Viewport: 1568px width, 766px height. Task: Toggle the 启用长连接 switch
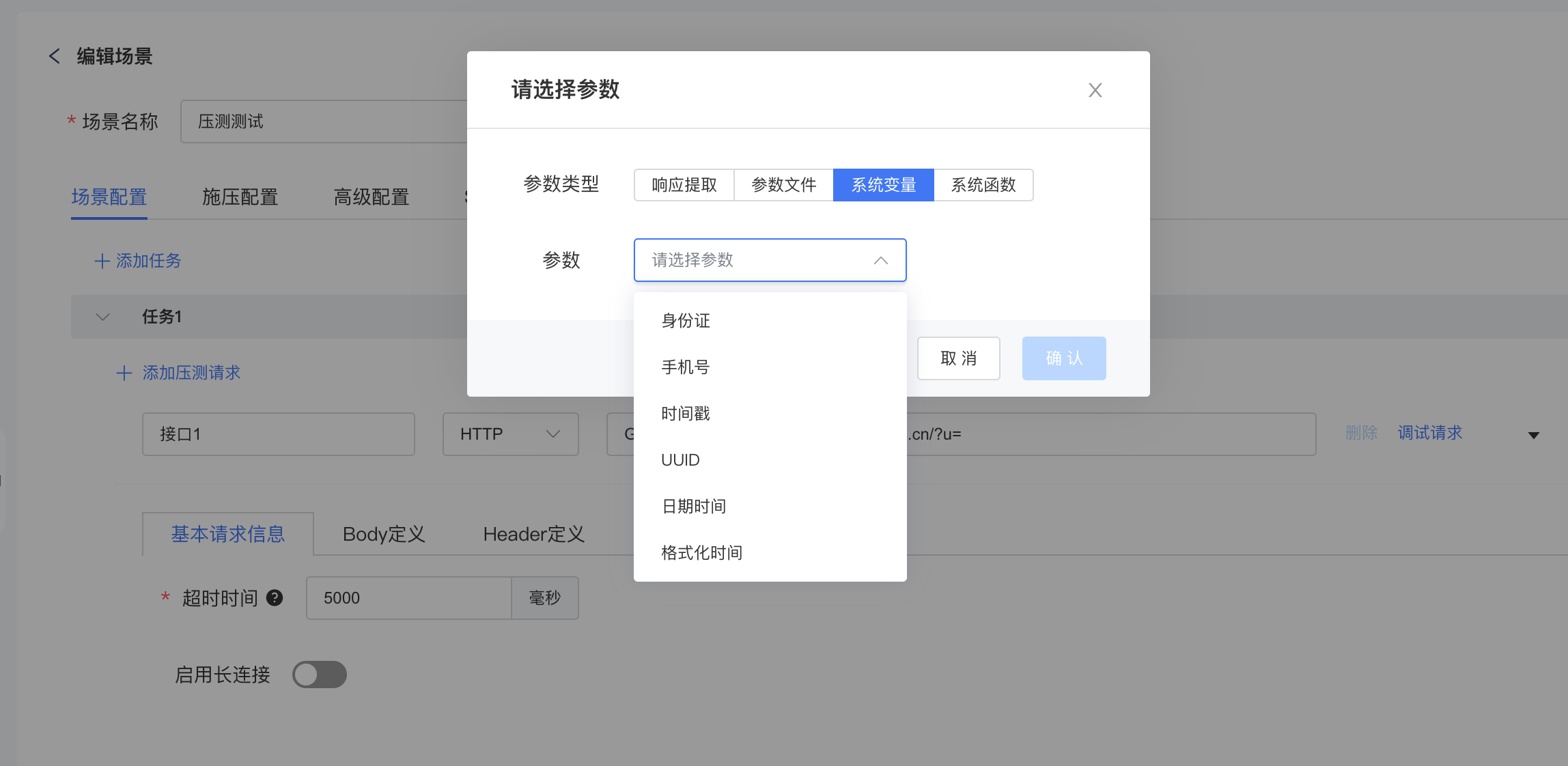click(320, 675)
